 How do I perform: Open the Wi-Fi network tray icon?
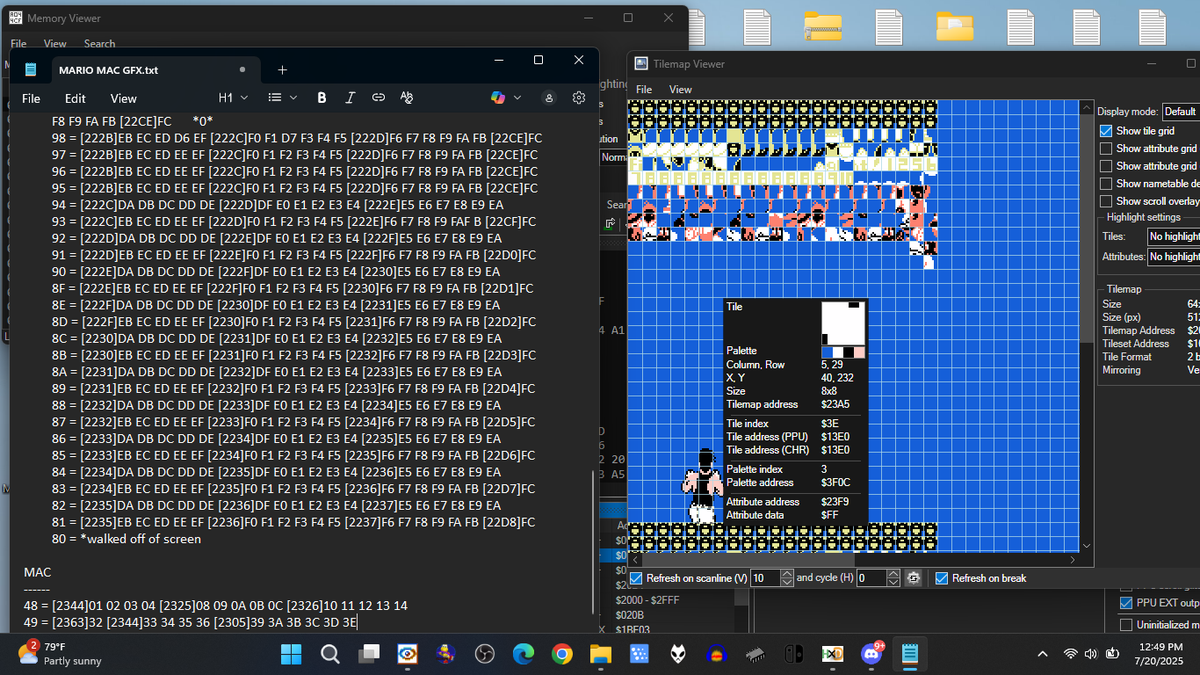point(1069,654)
